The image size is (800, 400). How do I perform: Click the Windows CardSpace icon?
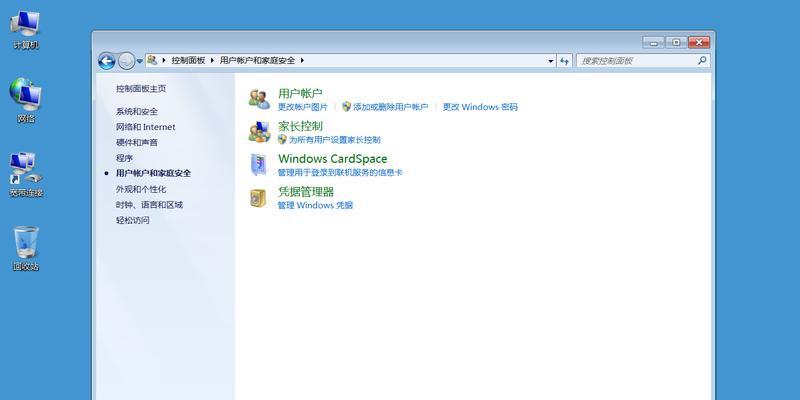tap(259, 164)
